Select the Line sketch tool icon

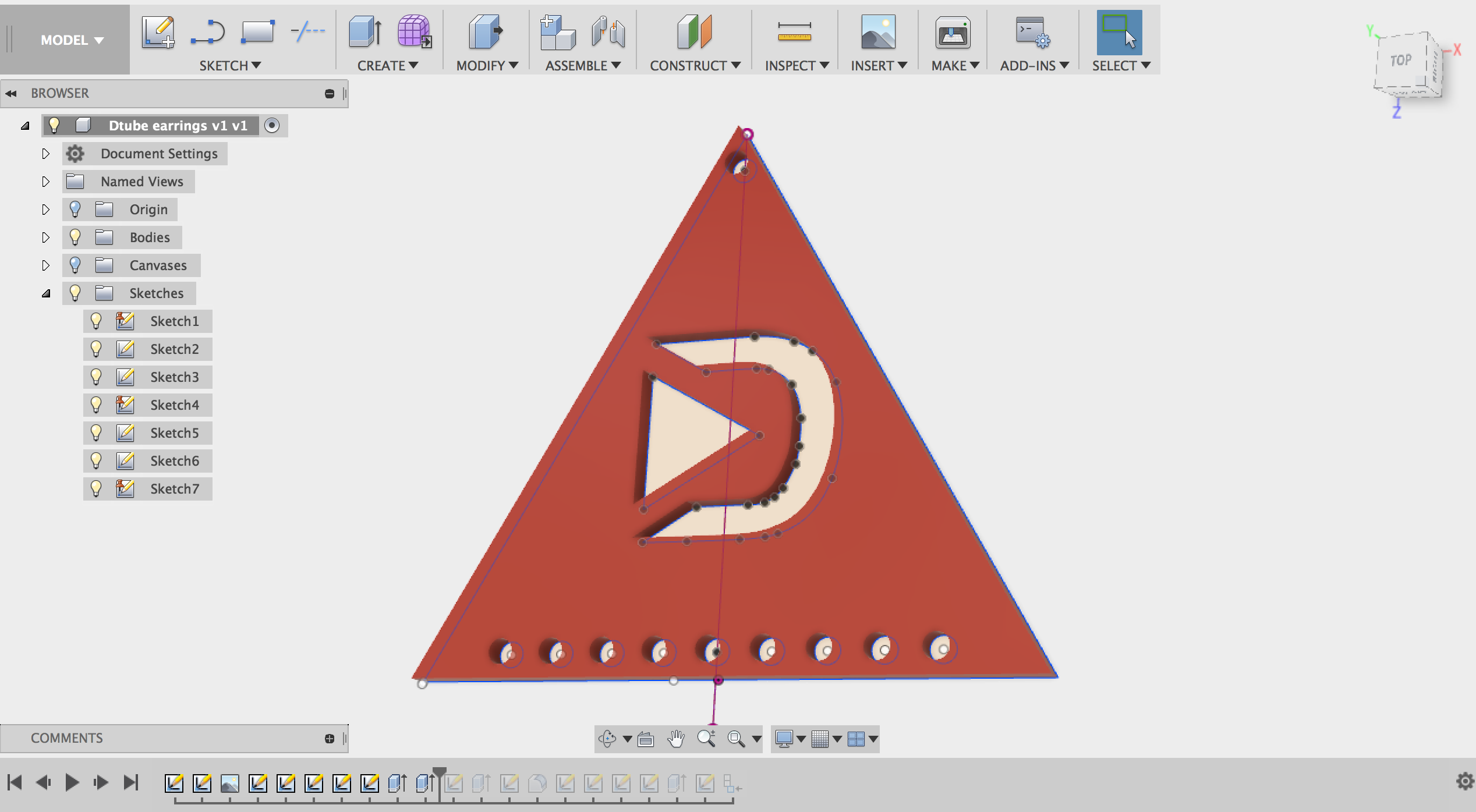coord(208,32)
